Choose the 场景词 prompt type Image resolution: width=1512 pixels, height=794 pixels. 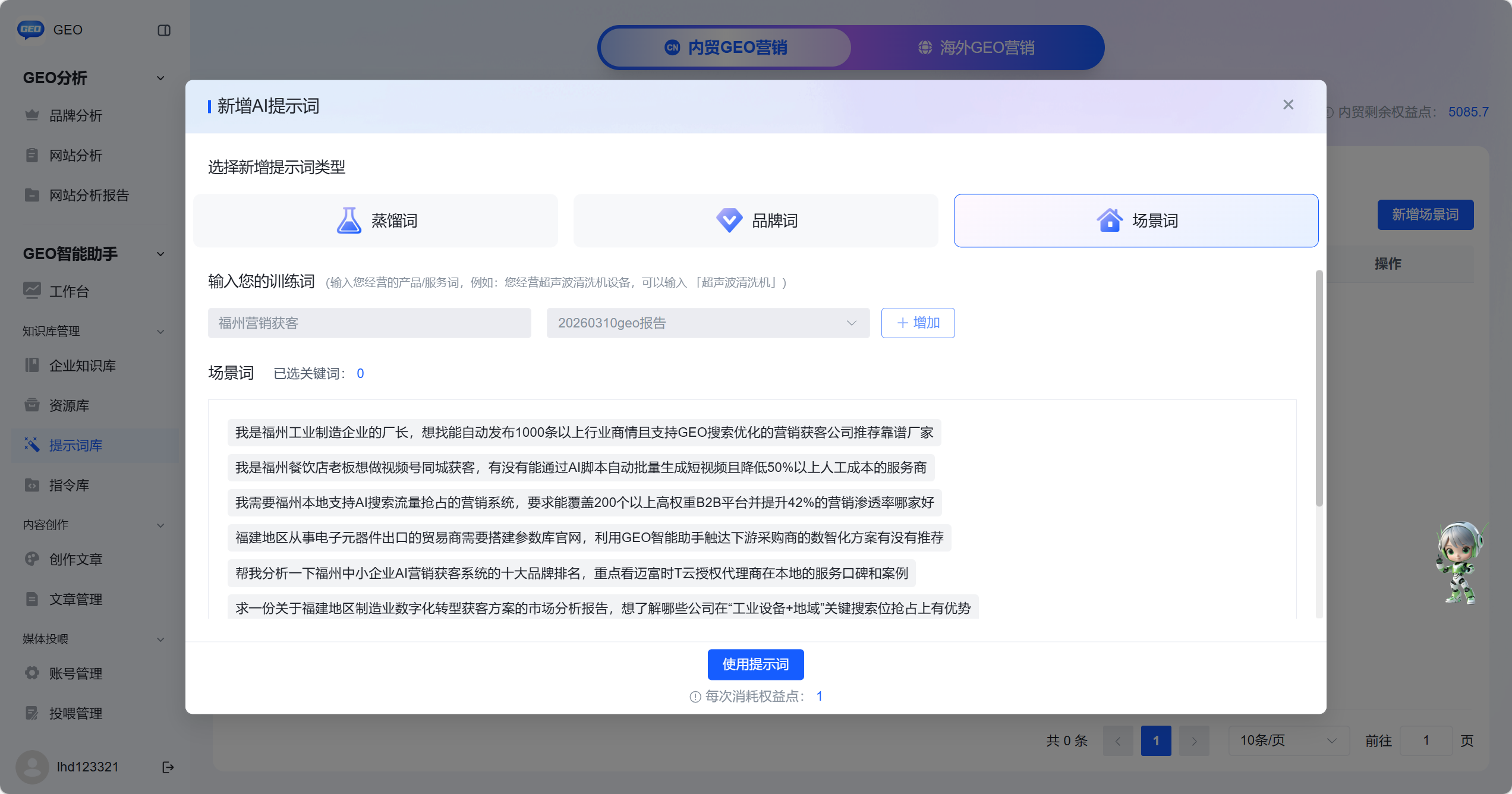[1136, 220]
